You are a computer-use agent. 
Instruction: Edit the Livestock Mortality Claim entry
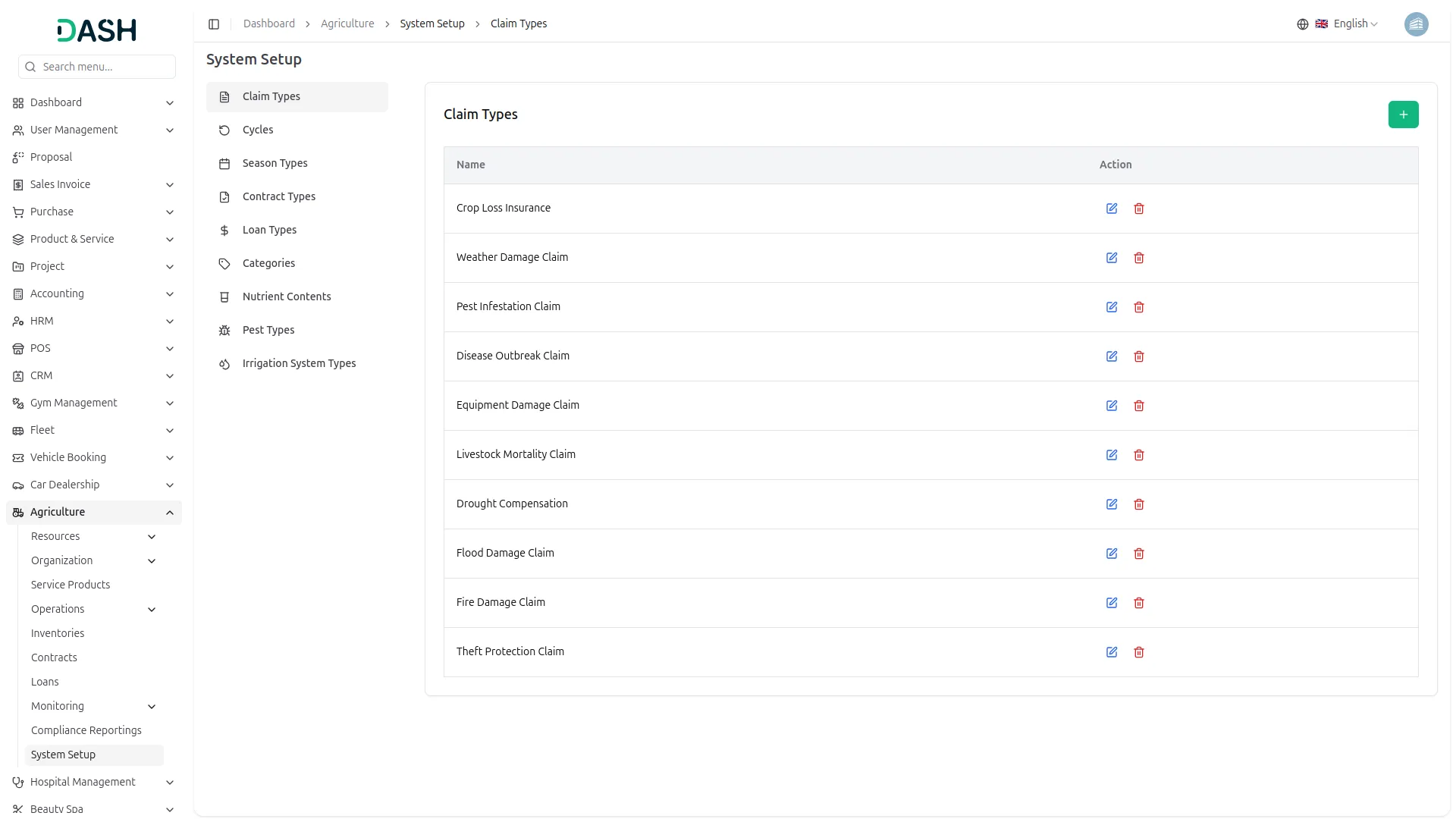point(1112,455)
